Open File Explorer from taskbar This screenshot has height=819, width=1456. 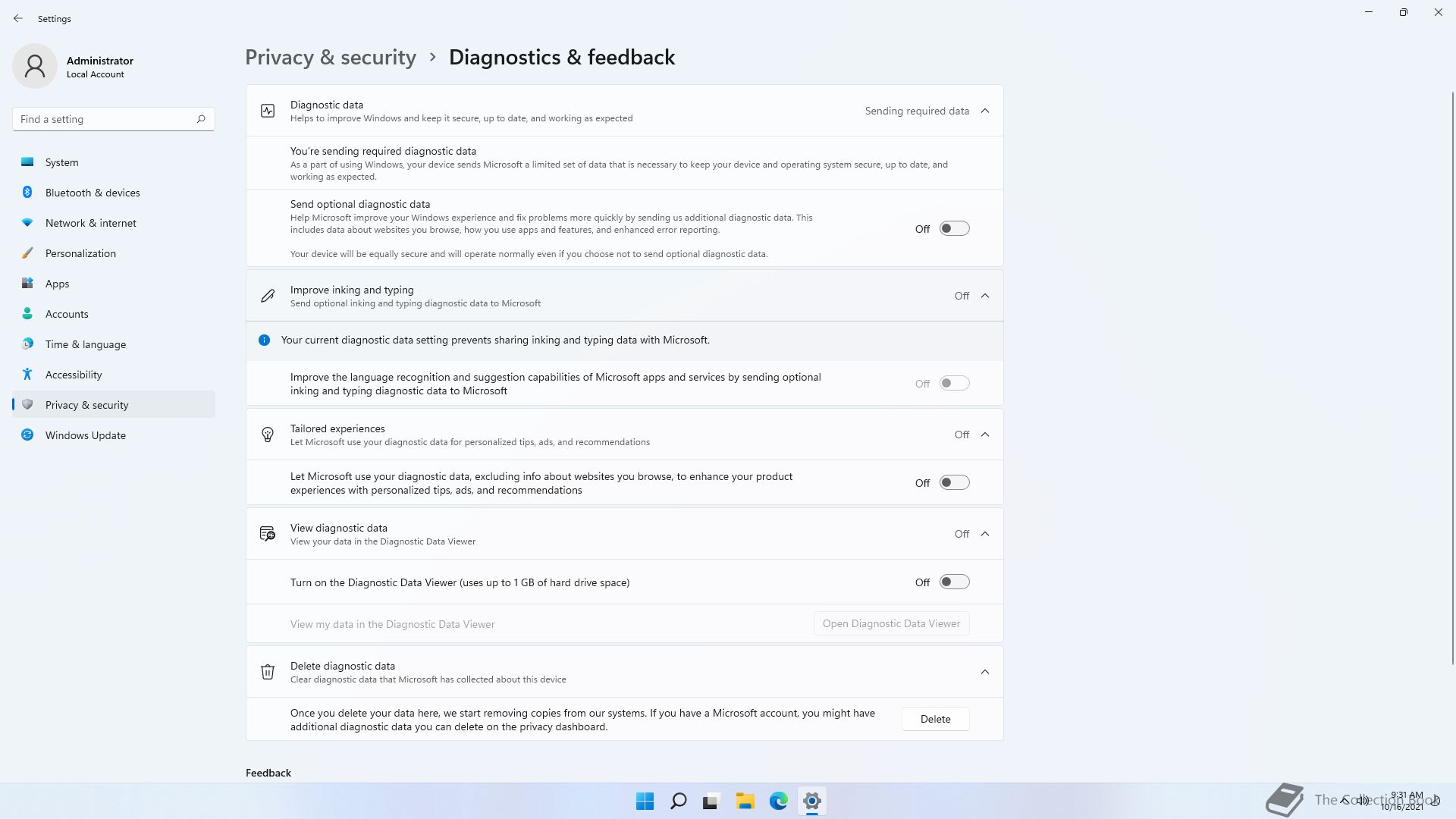pyautogui.click(x=745, y=801)
